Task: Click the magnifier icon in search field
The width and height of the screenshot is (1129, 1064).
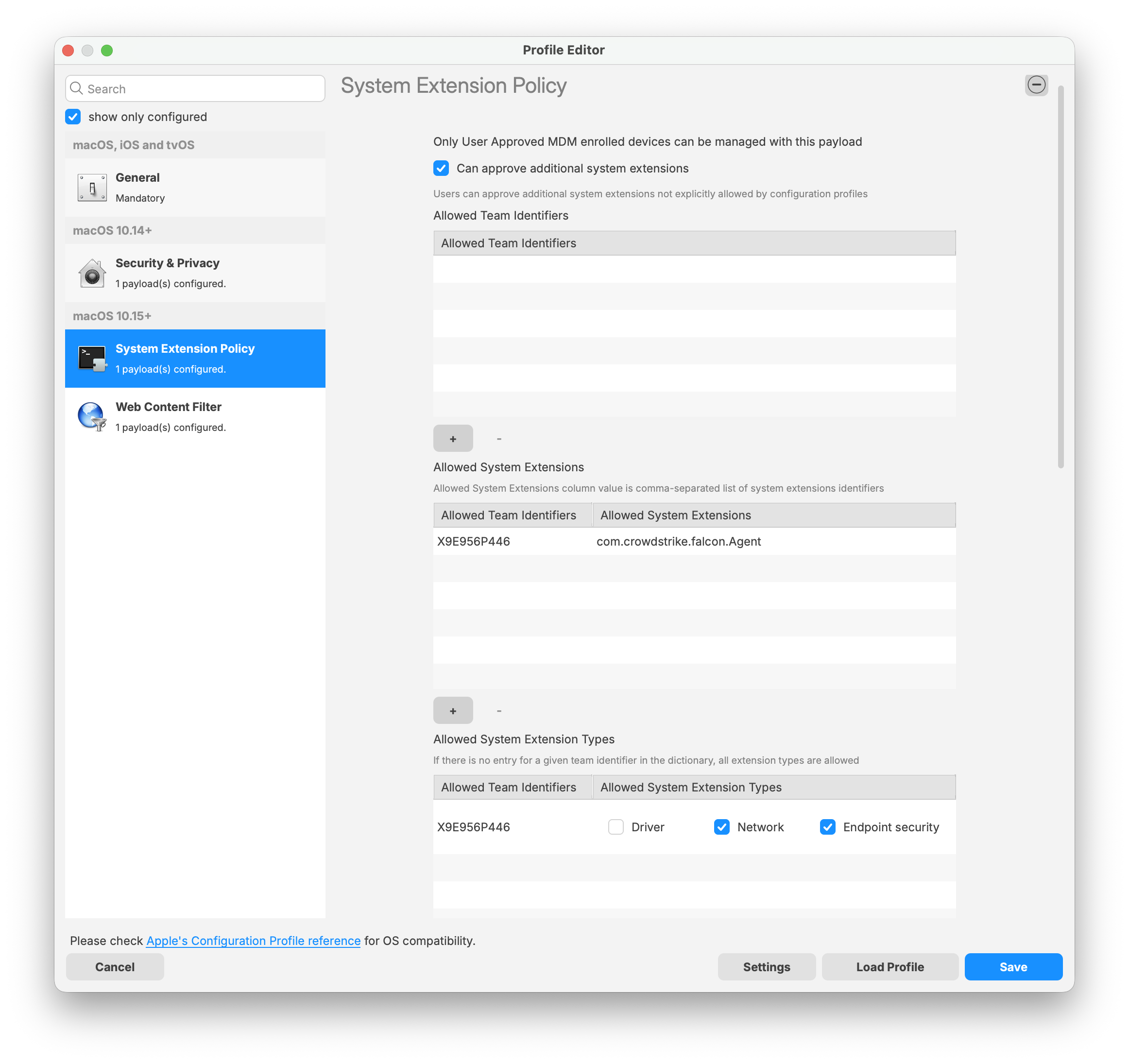Action: click(77, 88)
